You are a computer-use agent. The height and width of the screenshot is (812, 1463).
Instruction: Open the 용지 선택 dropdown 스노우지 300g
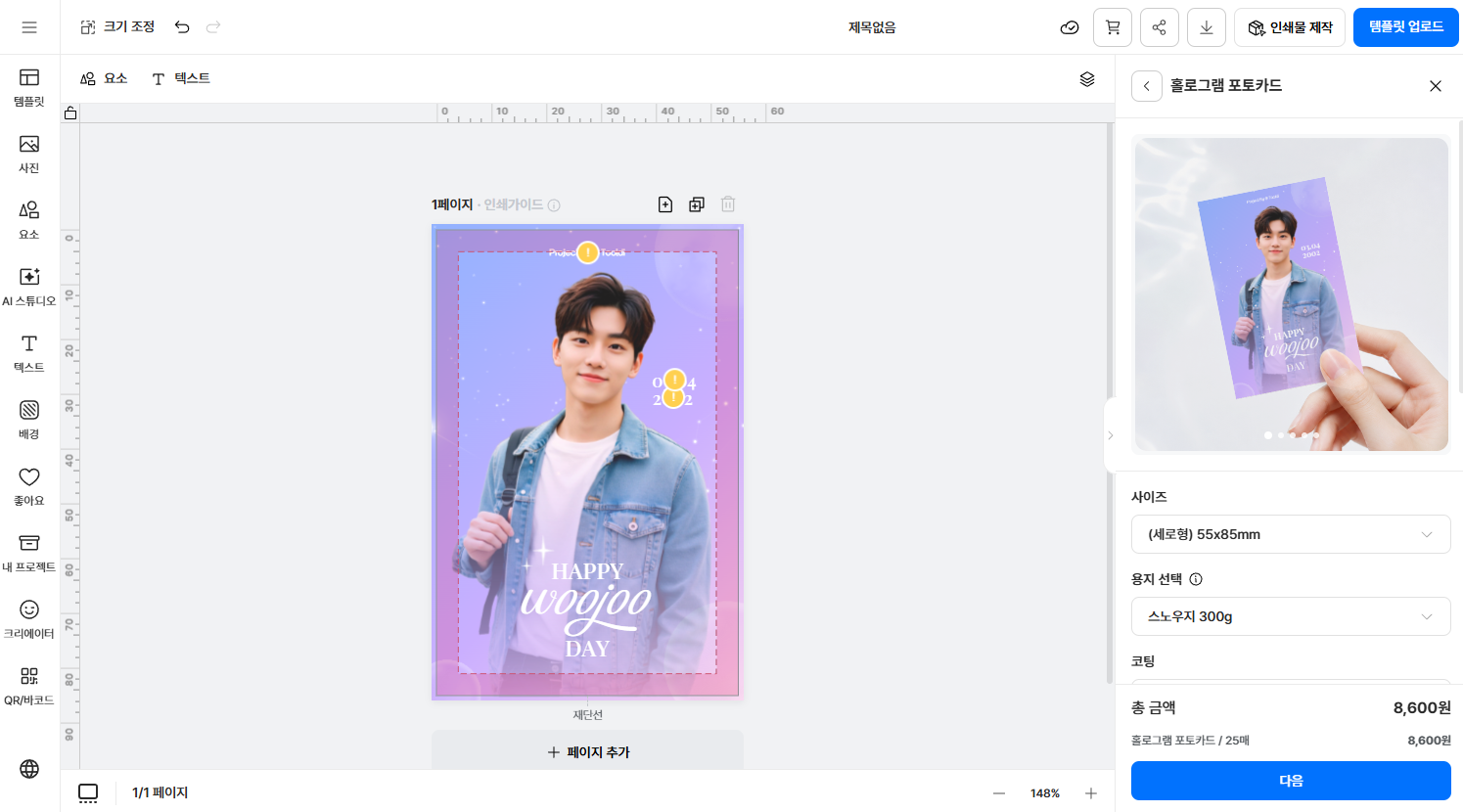[x=1291, y=616]
